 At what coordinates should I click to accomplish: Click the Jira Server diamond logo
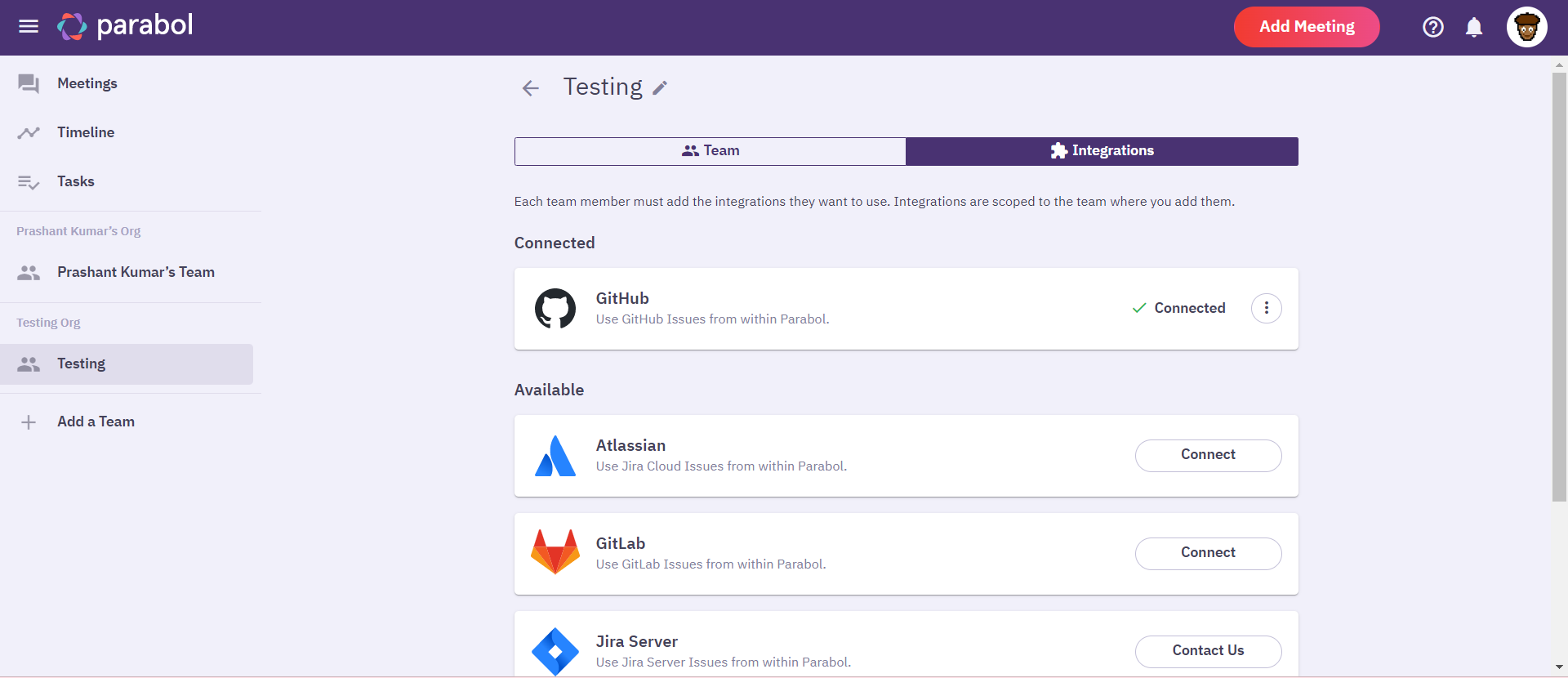[x=555, y=652]
